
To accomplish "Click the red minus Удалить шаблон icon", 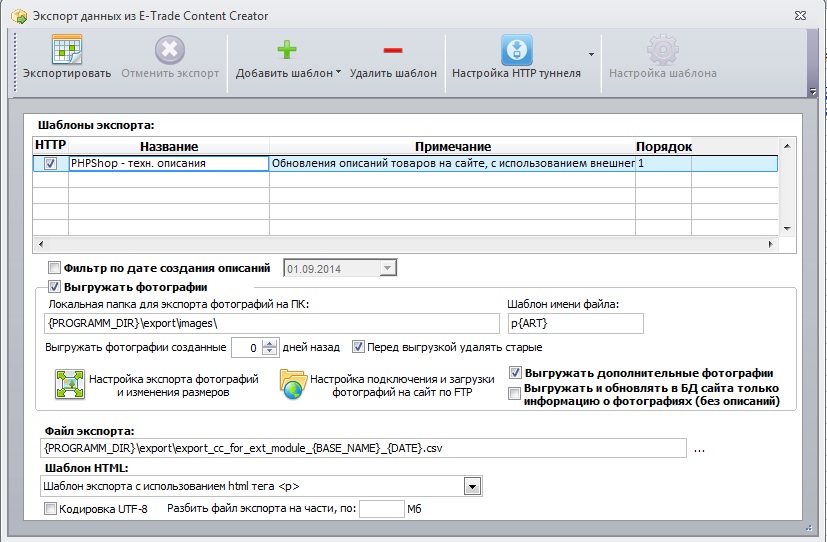I will 393,51.
